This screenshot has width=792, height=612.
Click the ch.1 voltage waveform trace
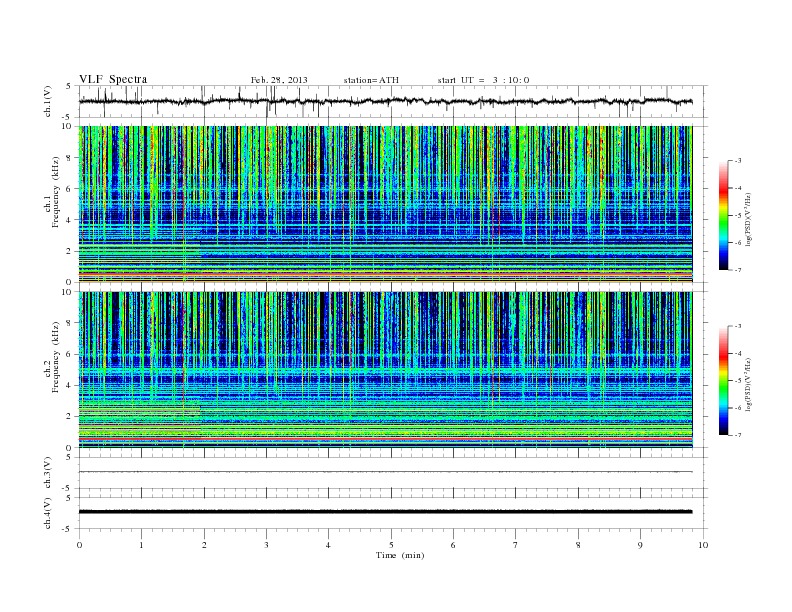click(x=385, y=101)
